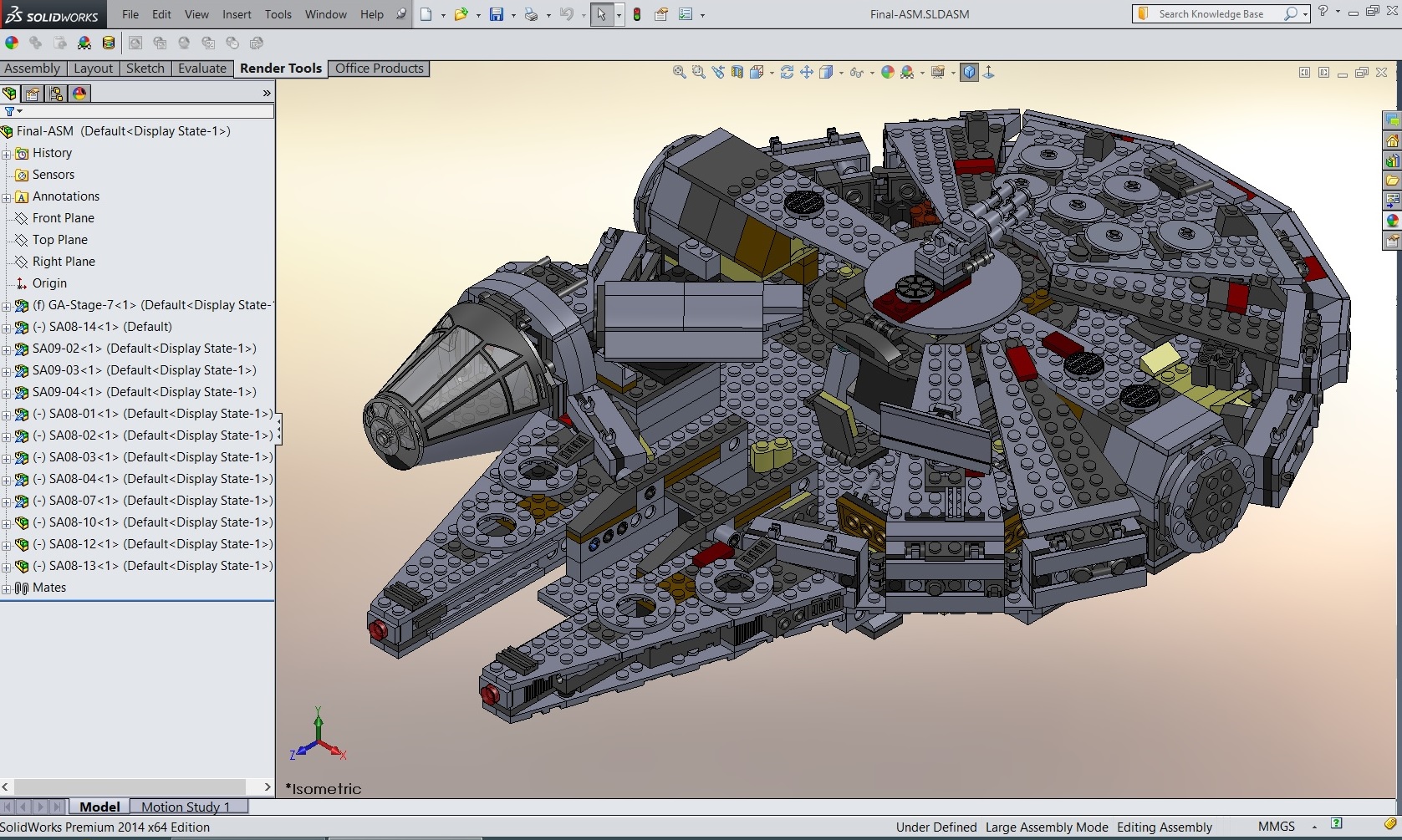Toggle the Render Preview Window
Viewport: 1402px width, 840px height.
[x=160, y=43]
